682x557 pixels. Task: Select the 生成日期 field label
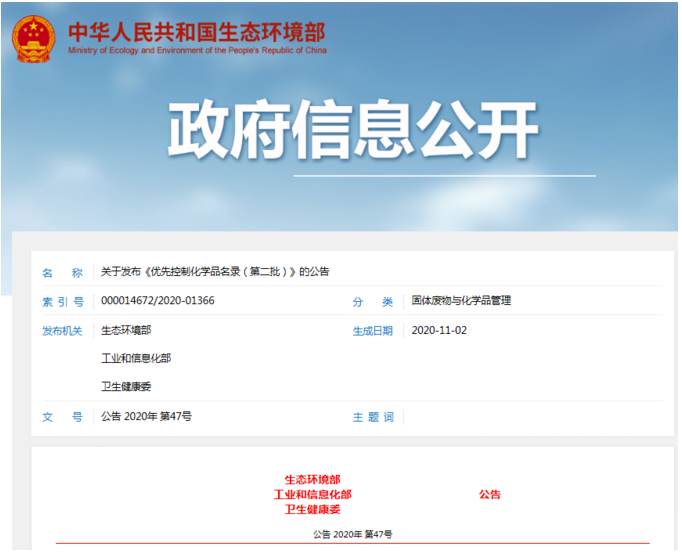click(x=373, y=331)
